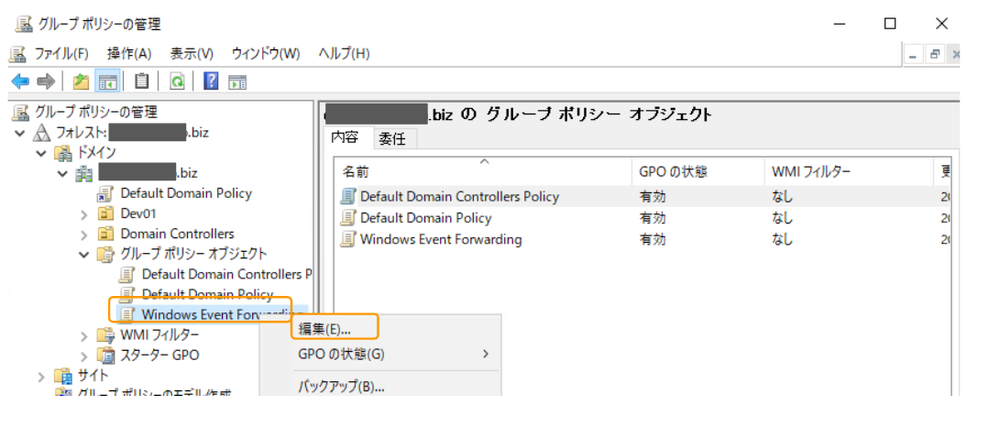Expand the スターター GPO node

(x=84, y=355)
